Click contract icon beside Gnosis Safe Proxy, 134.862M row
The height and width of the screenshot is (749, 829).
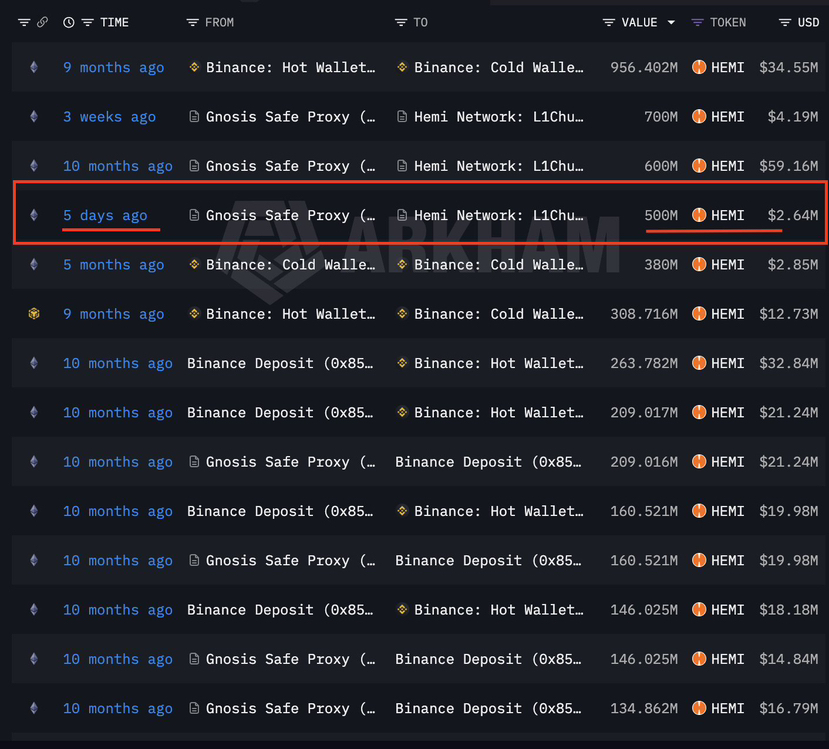(194, 708)
